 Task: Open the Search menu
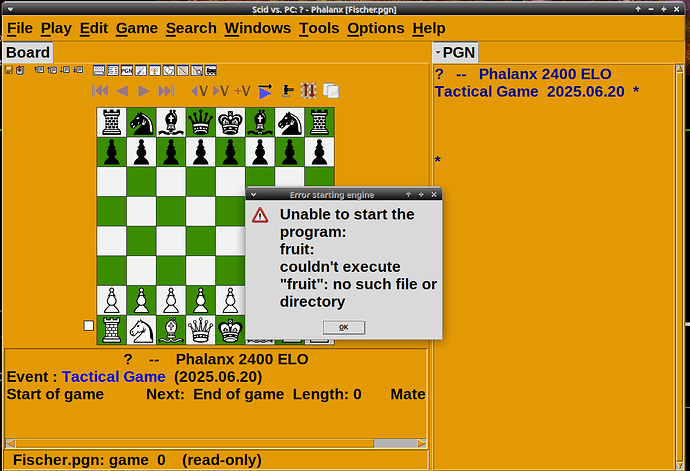coord(191,29)
